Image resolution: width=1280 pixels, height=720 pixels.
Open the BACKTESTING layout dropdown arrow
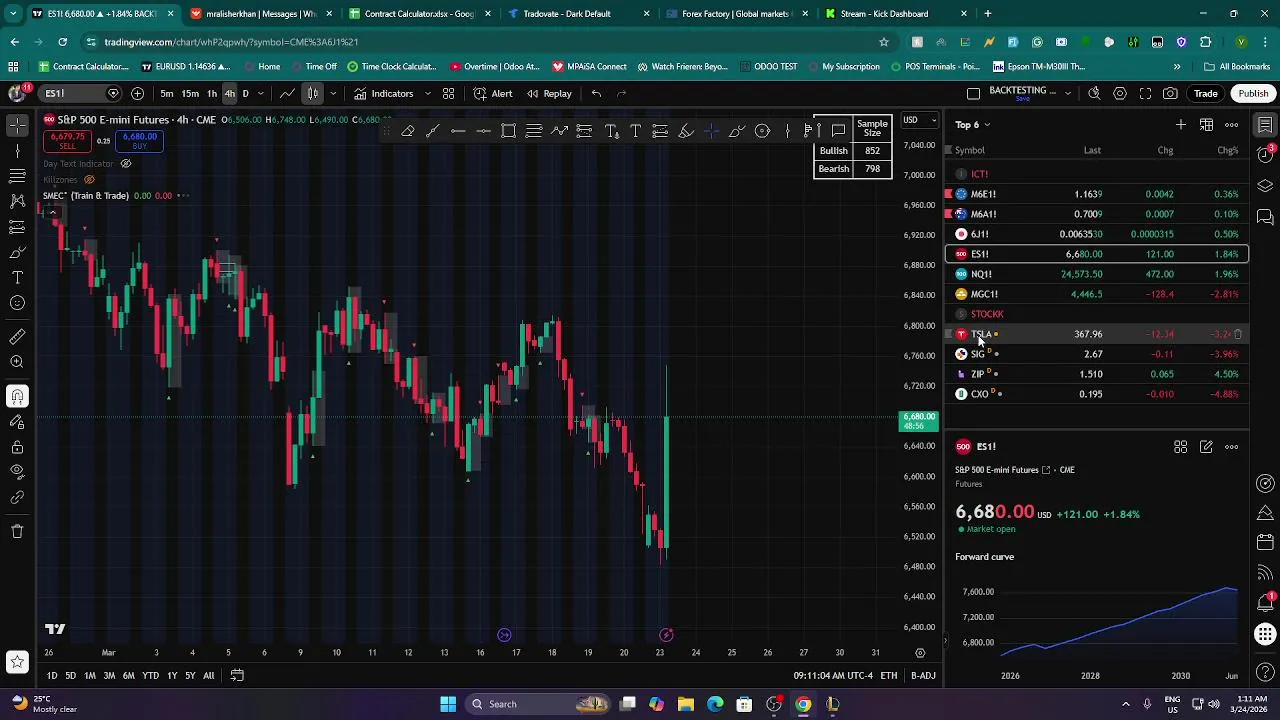1068,93
